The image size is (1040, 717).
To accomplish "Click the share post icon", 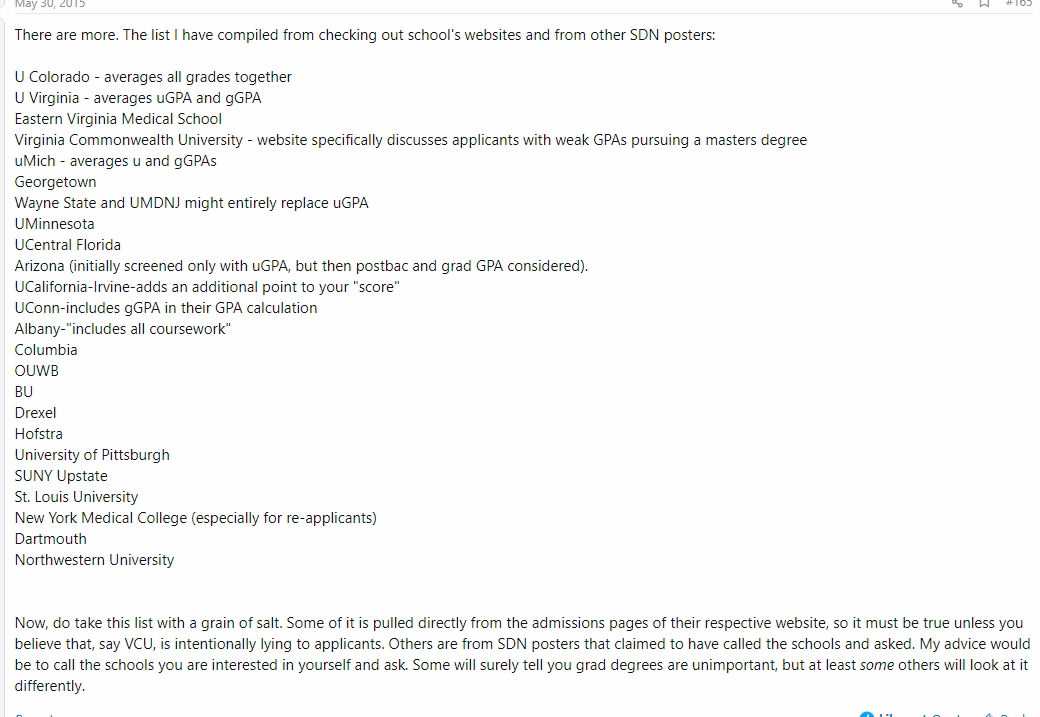I will (956, 3).
